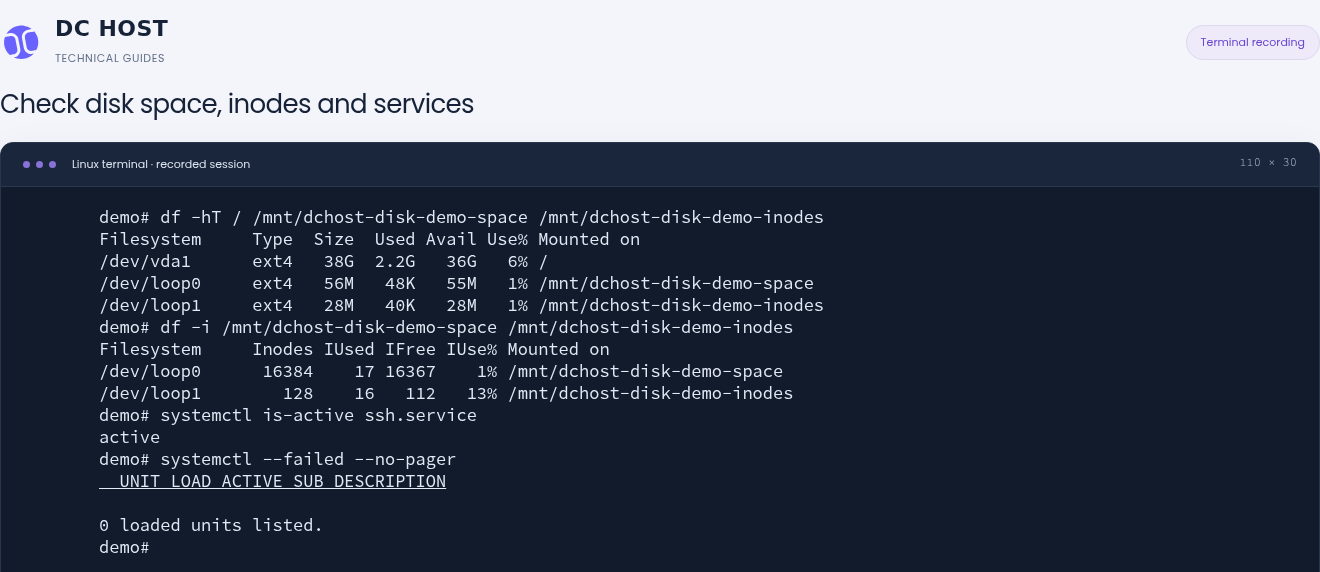1320x572 pixels.
Task: Open the DC HOST site title
Action: (112, 28)
